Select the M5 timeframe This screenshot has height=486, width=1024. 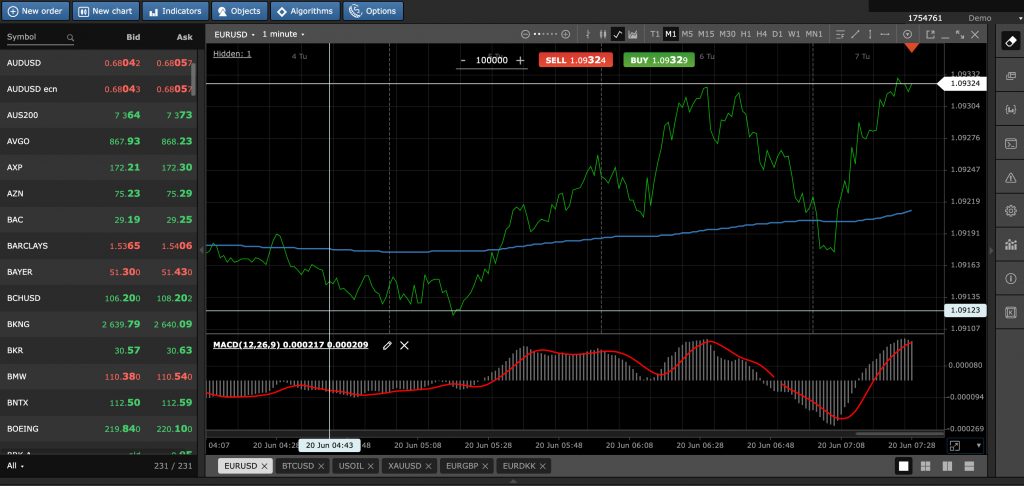pos(687,34)
